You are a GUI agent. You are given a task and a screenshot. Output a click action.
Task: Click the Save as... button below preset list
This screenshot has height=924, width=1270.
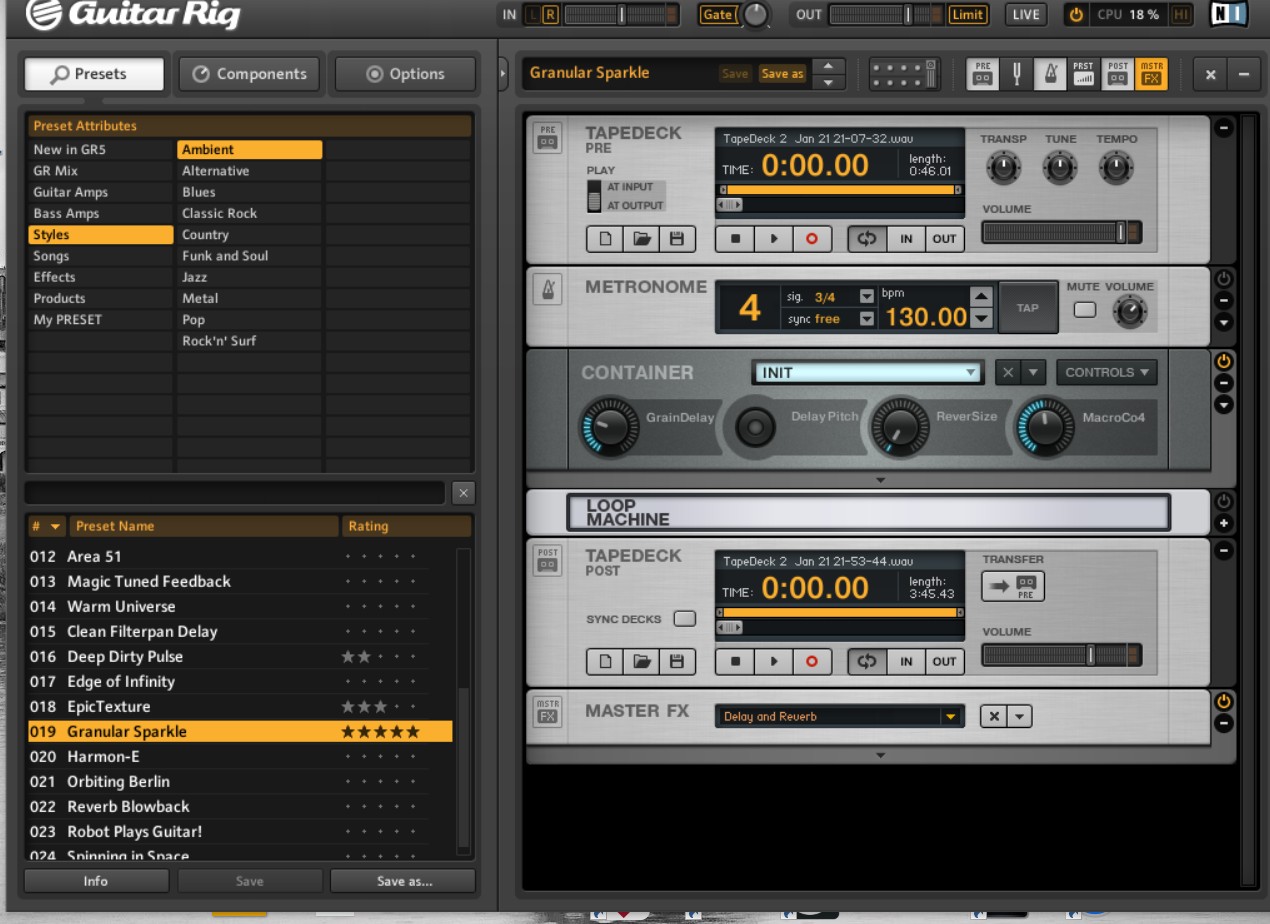pyautogui.click(x=404, y=881)
